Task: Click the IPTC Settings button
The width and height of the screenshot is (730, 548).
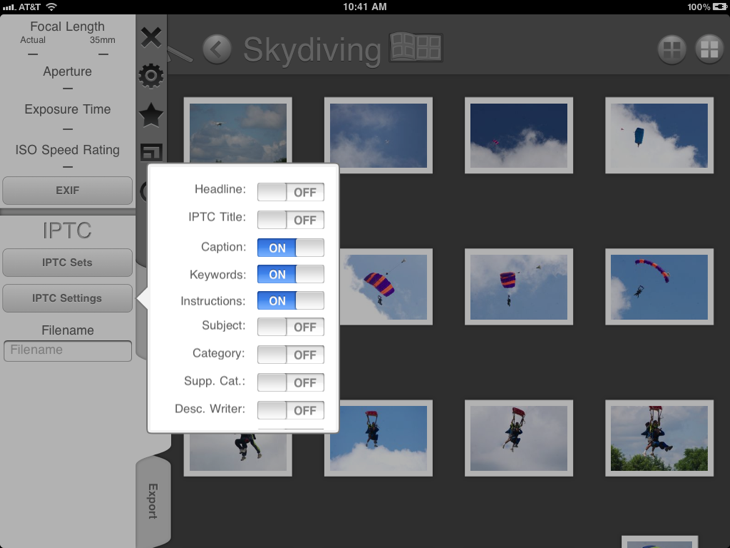Action: [x=67, y=298]
